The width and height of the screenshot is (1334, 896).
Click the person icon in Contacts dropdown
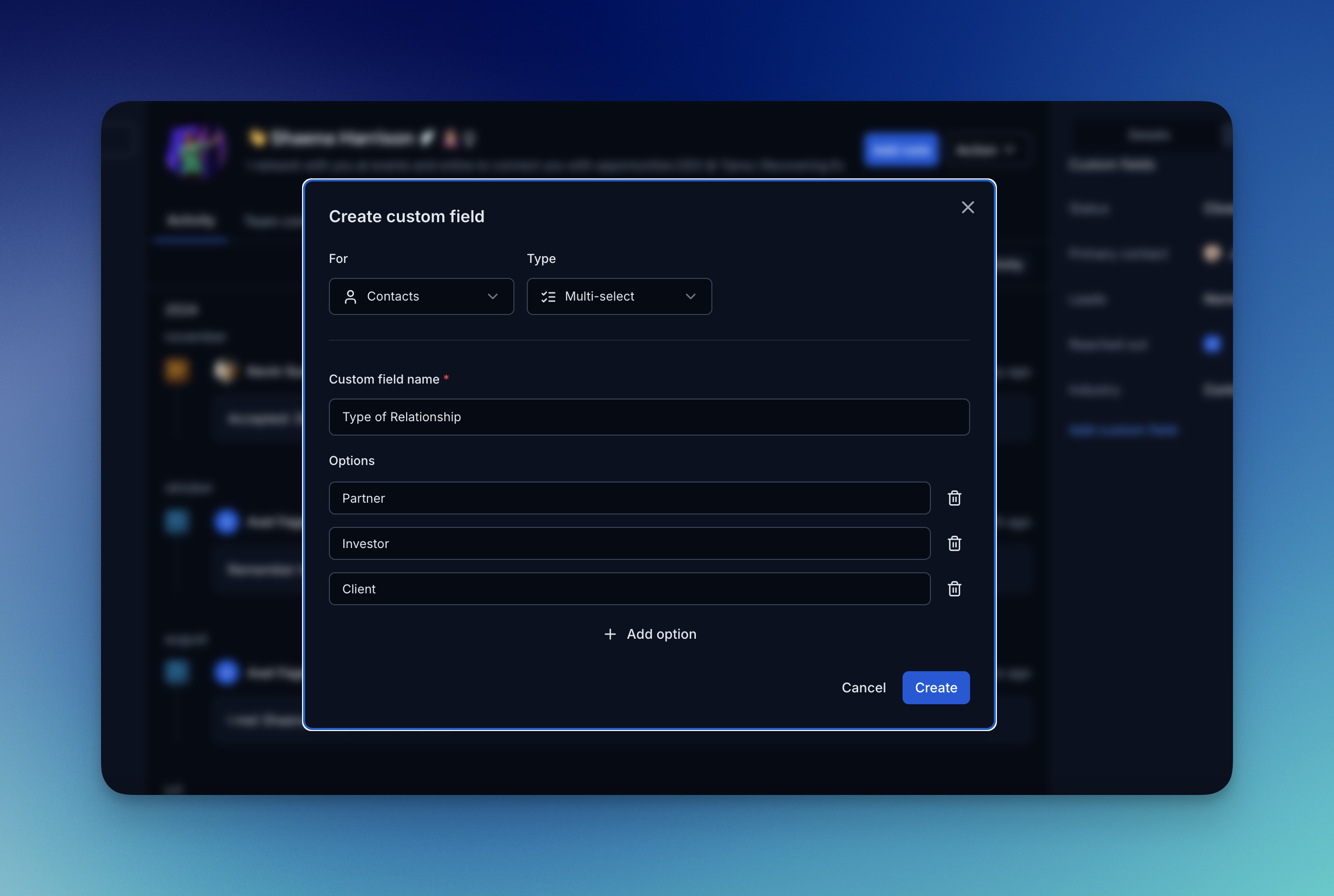(x=350, y=296)
